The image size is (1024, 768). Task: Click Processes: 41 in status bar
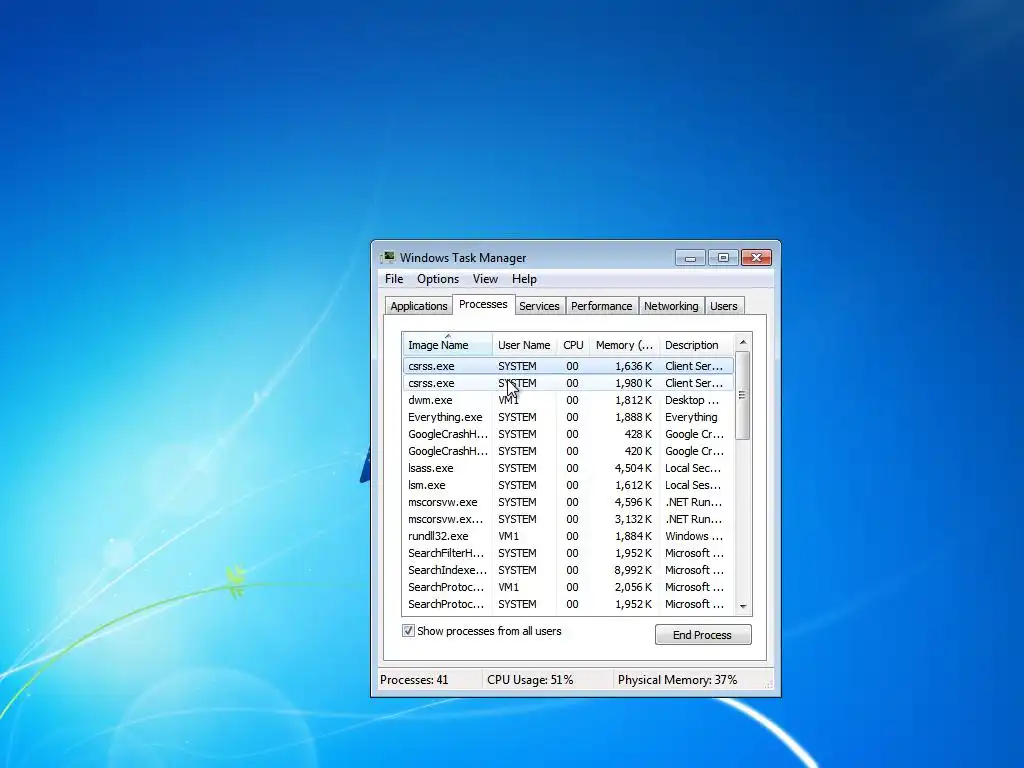pyautogui.click(x=414, y=680)
